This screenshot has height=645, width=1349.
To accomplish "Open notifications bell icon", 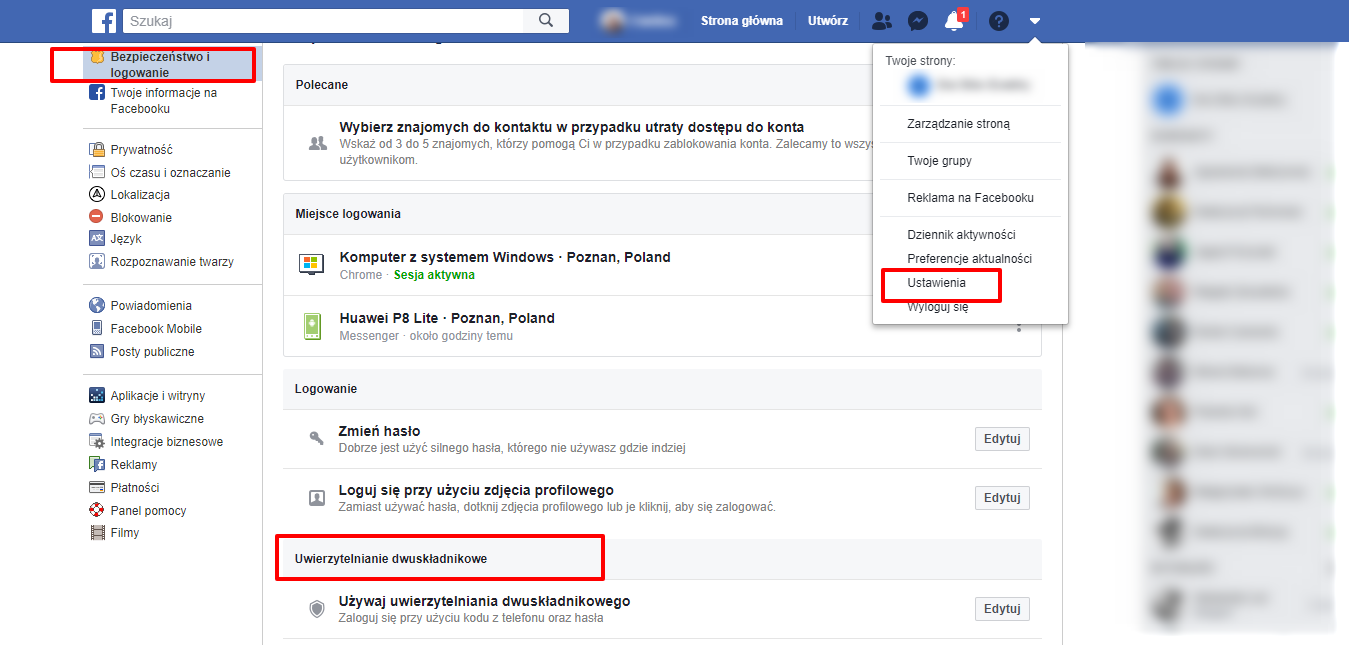I will [x=953, y=20].
